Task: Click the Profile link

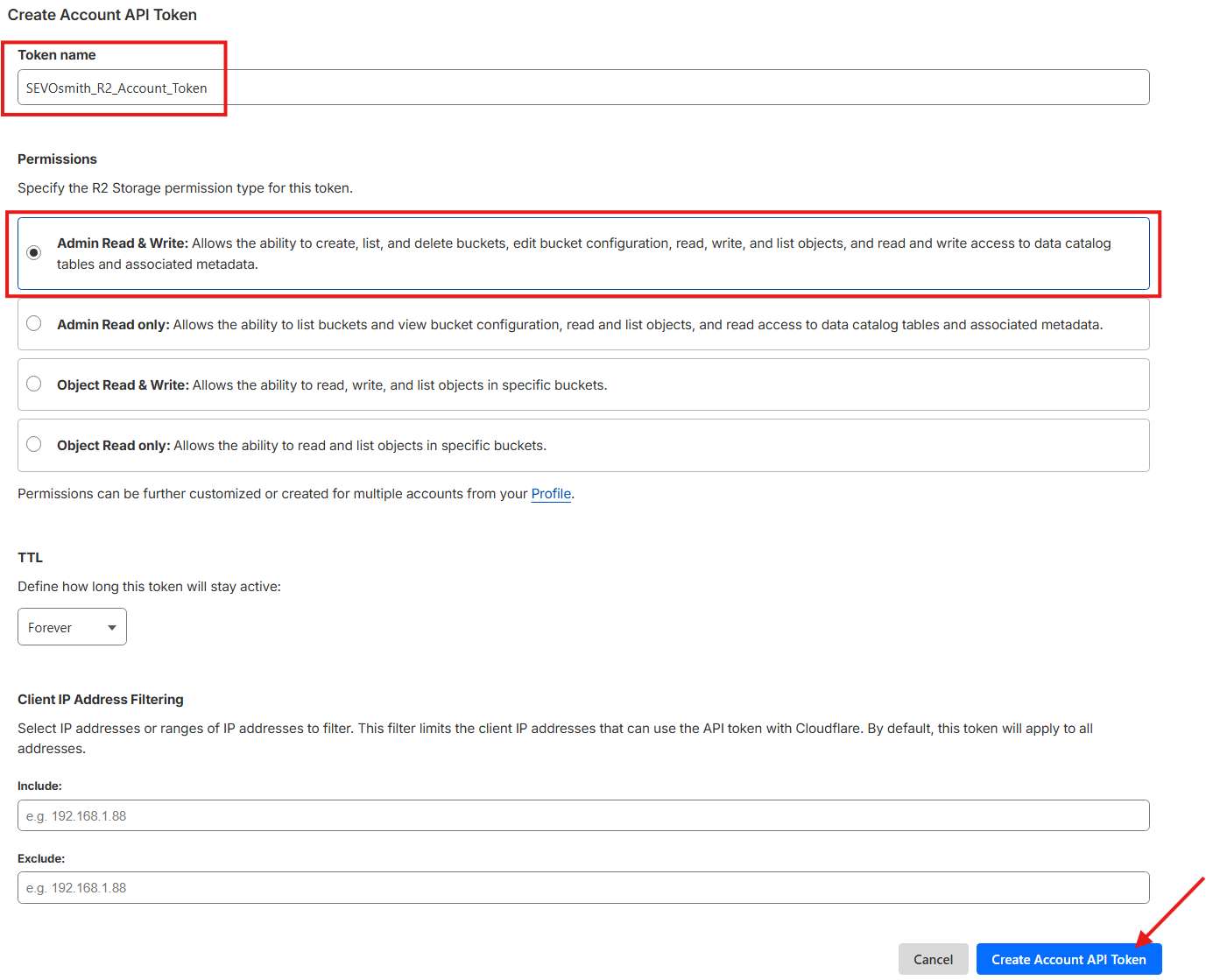Action: coord(550,493)
